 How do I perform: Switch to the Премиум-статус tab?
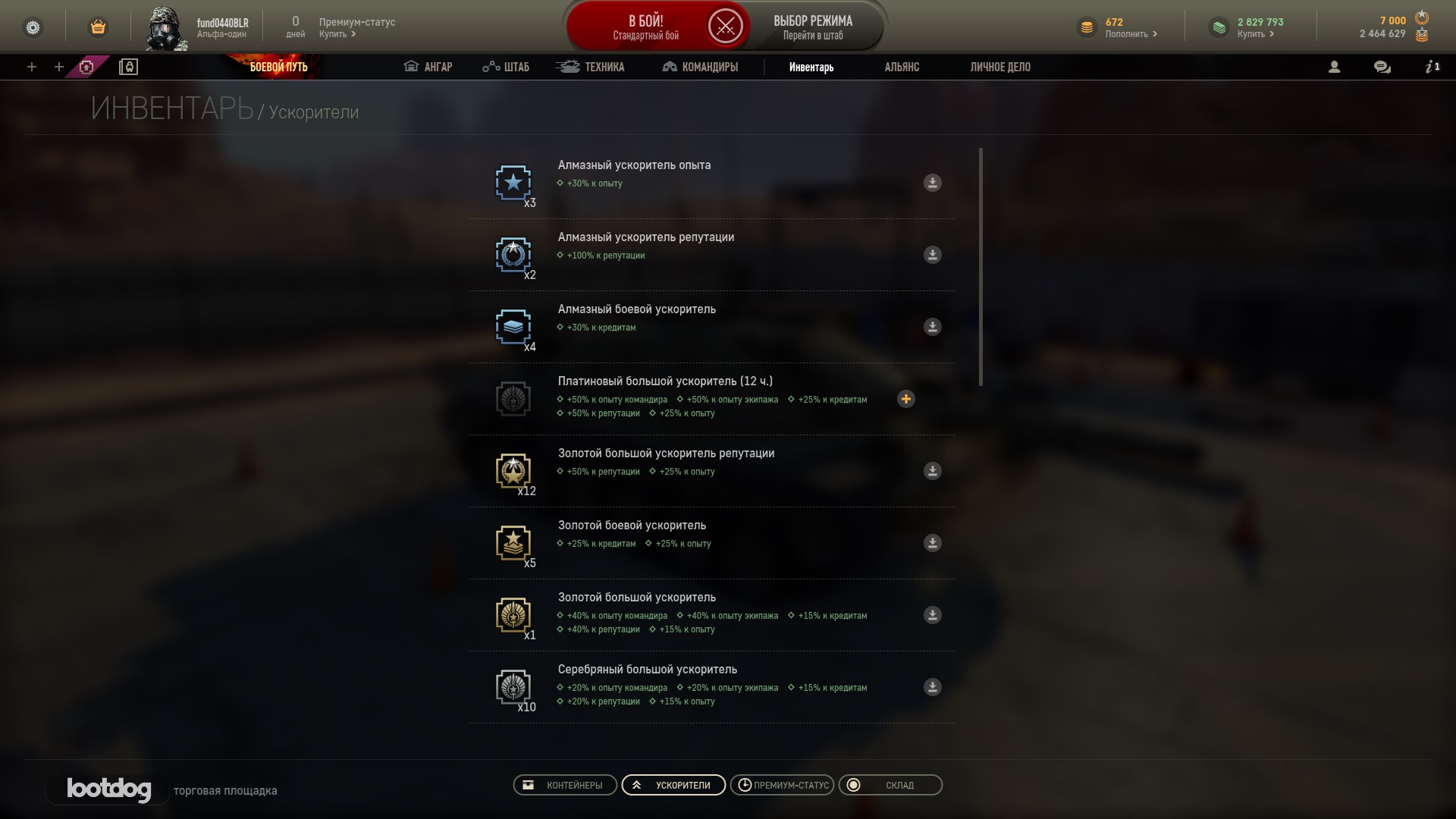[782, 785]
